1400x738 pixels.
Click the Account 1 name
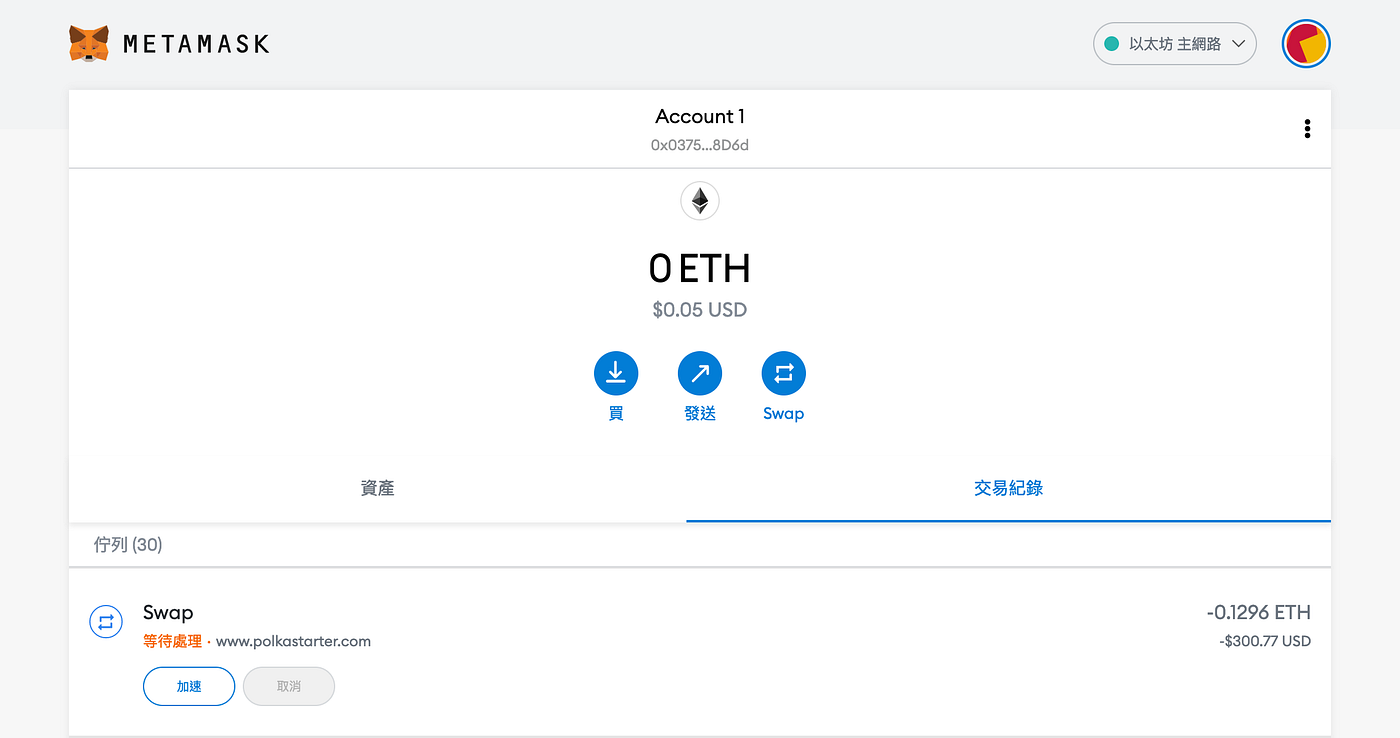coord(700,117)
